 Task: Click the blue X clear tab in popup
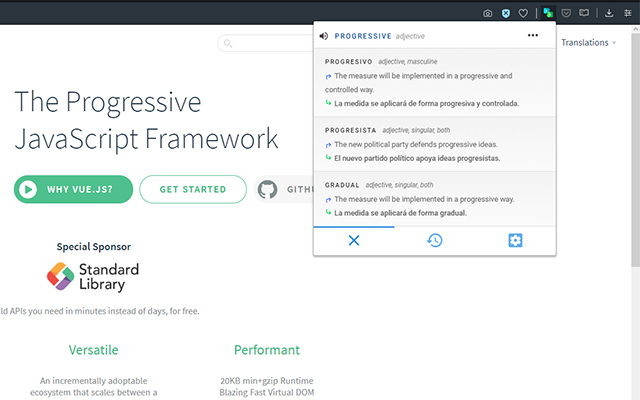[354, 240]
